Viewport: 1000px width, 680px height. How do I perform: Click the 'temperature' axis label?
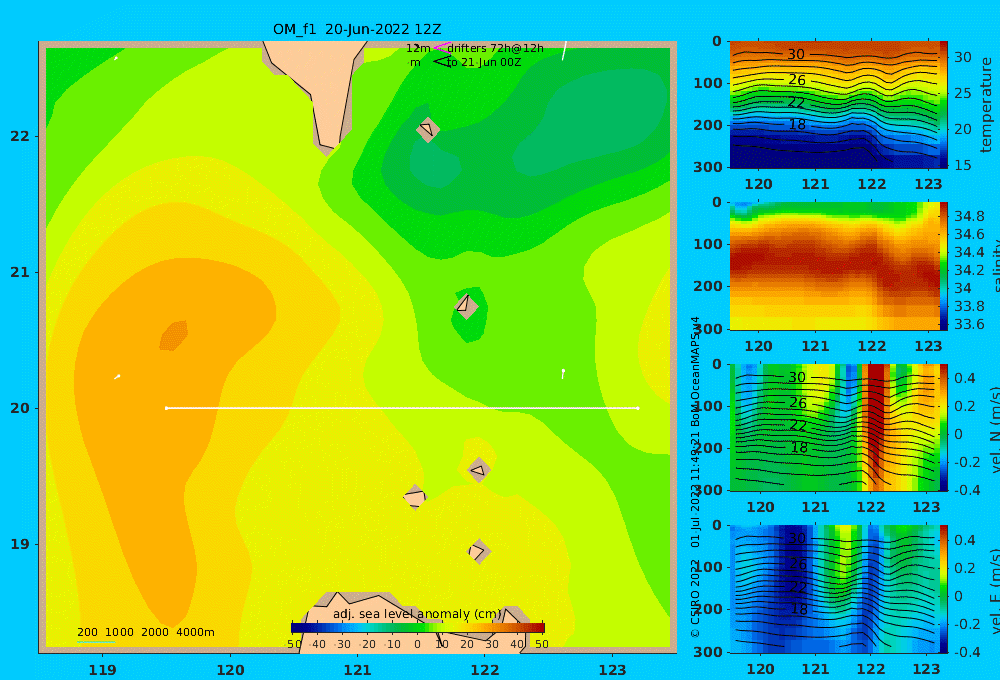click(x=986, y=105)
